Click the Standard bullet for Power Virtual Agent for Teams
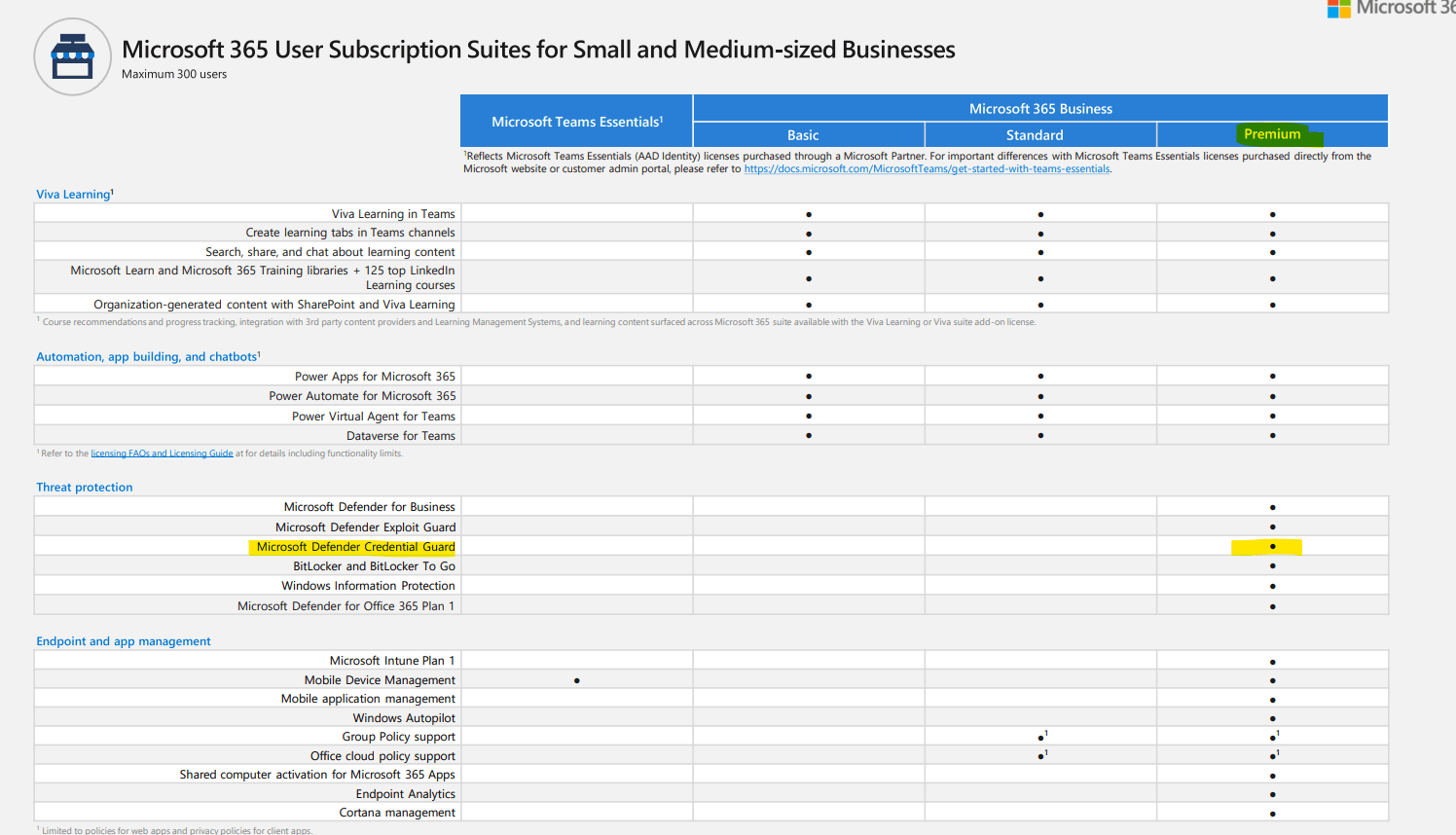Viewport: 1456px width, 835px height. pyautogui.click(x=1040, y=417)
